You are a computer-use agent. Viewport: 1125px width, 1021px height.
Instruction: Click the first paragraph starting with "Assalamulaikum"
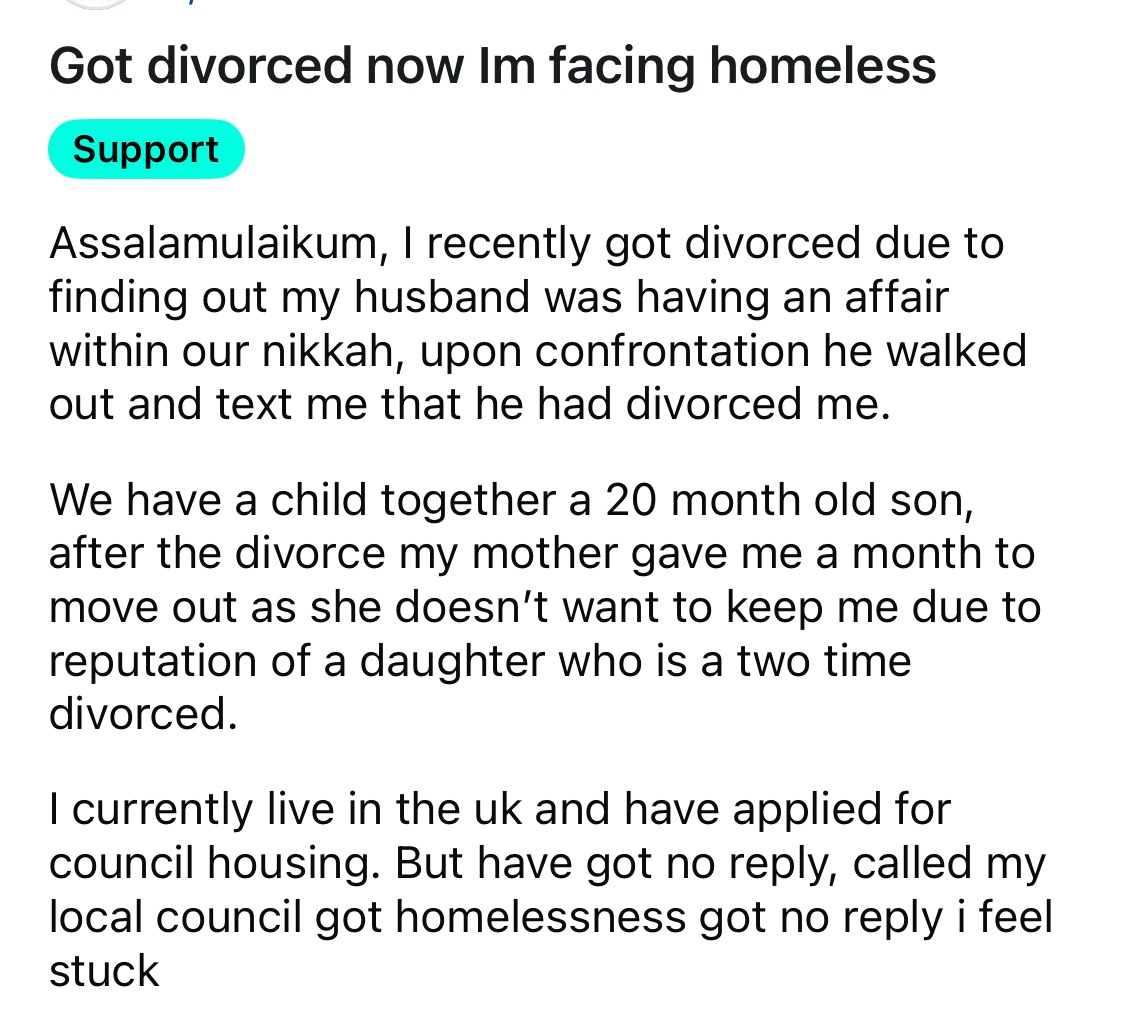[x=538, y=325]
